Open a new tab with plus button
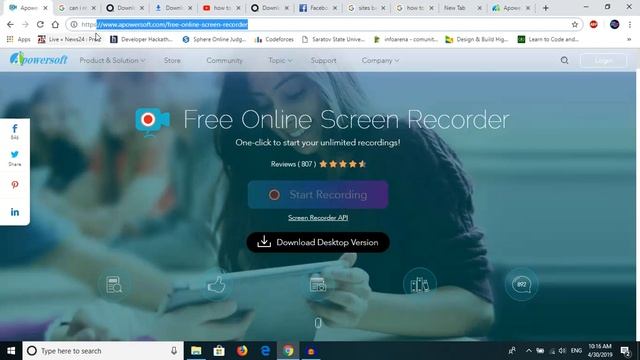The width and height of the screenshot is (640, 360). [x=546, y=8]
